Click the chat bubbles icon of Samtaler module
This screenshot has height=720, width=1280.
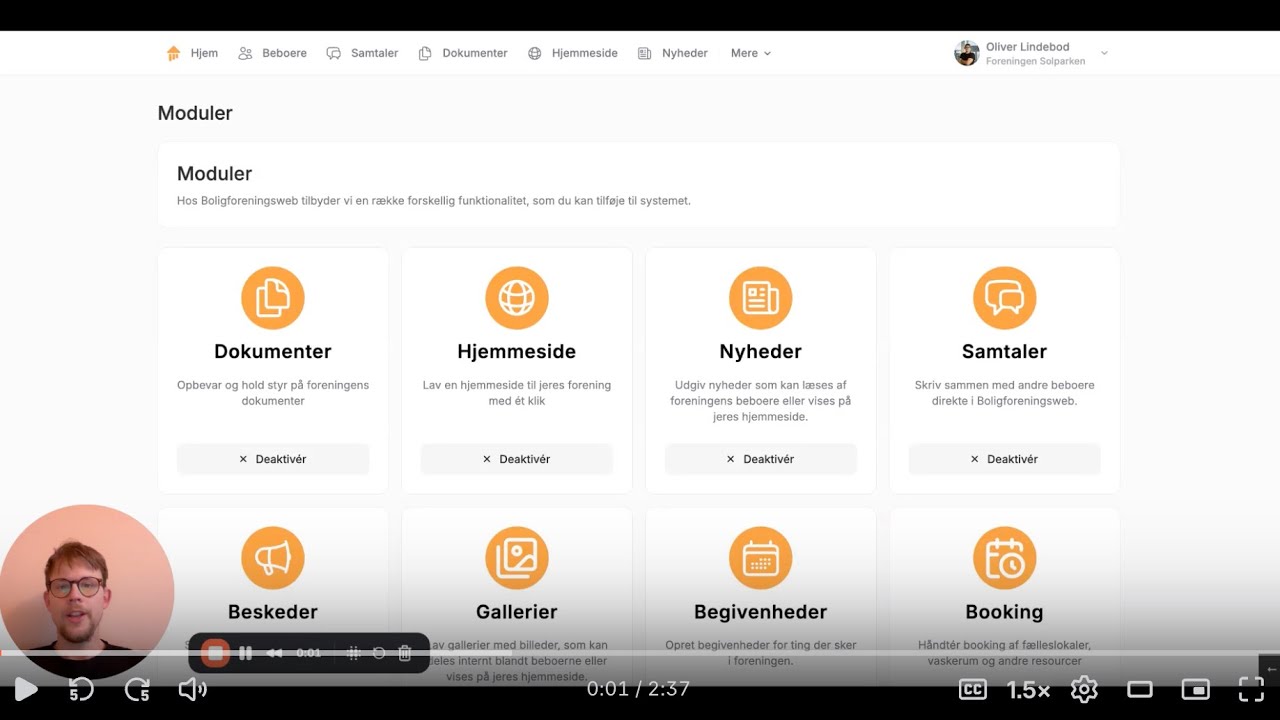[1005, 298]
